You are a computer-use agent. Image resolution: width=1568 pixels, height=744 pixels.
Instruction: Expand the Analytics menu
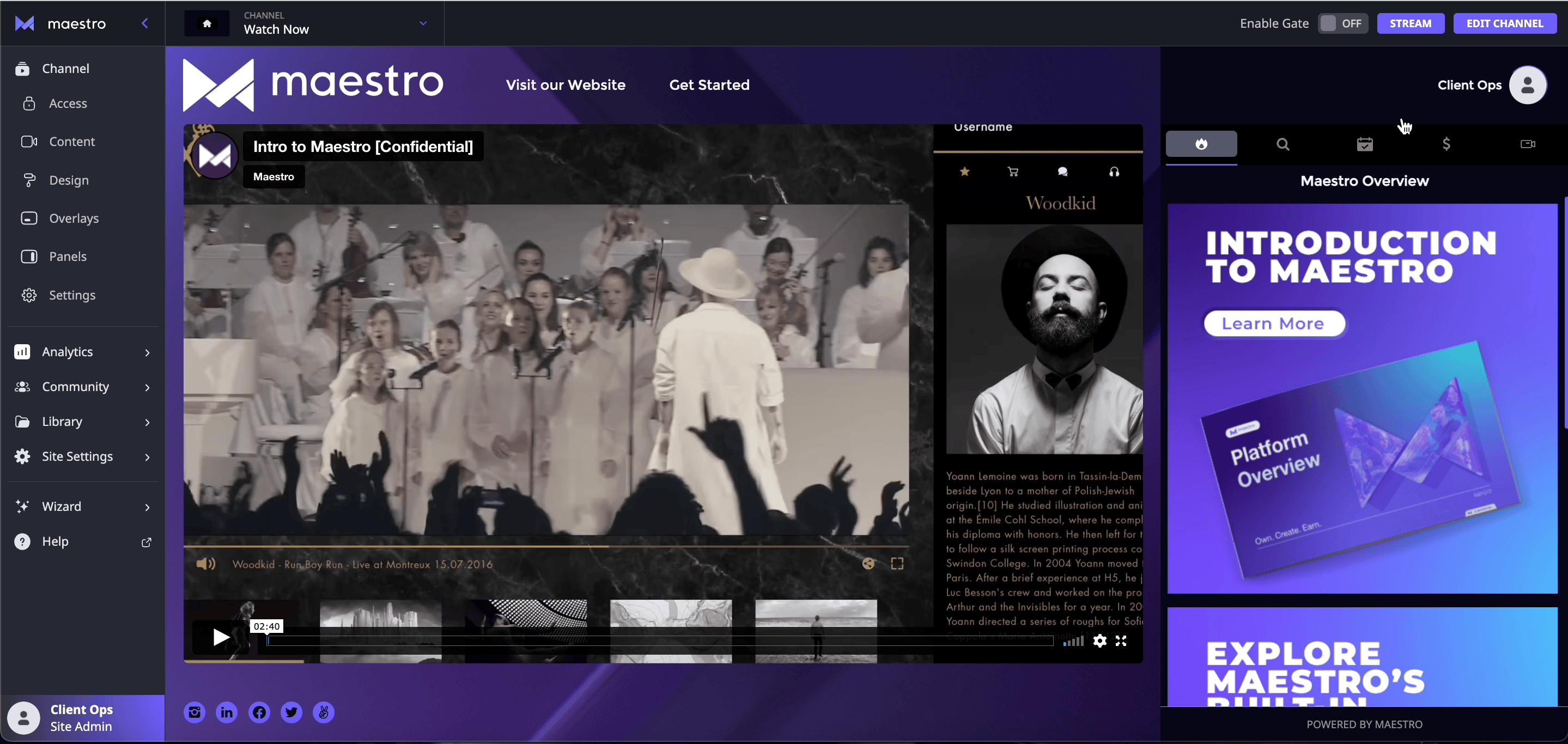82,352
